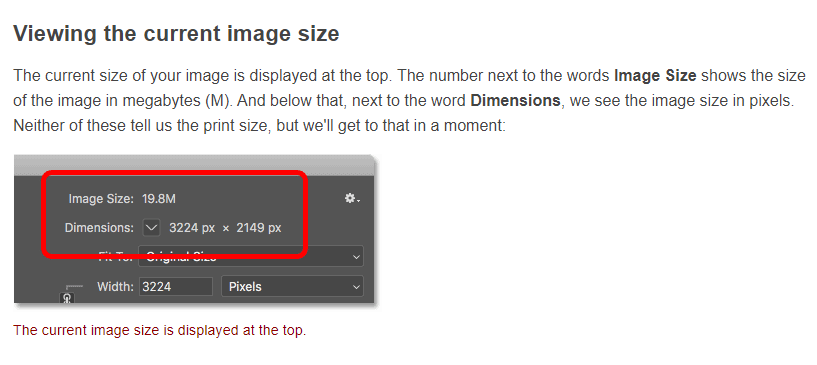
Task: Click the bold Image Size words in paragraph
Action: [x=655, y=75]
